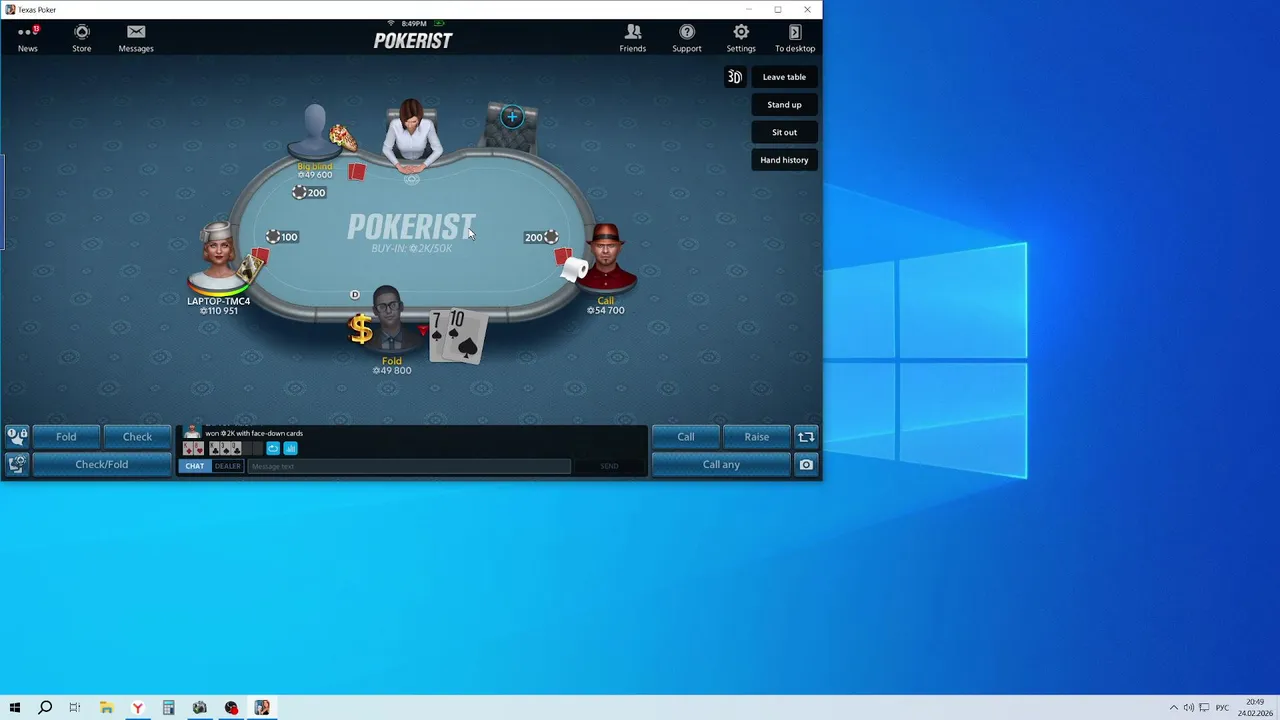Click the 200 bet chips near Big blind
The image size is (1280, 720).
(309, 193)
